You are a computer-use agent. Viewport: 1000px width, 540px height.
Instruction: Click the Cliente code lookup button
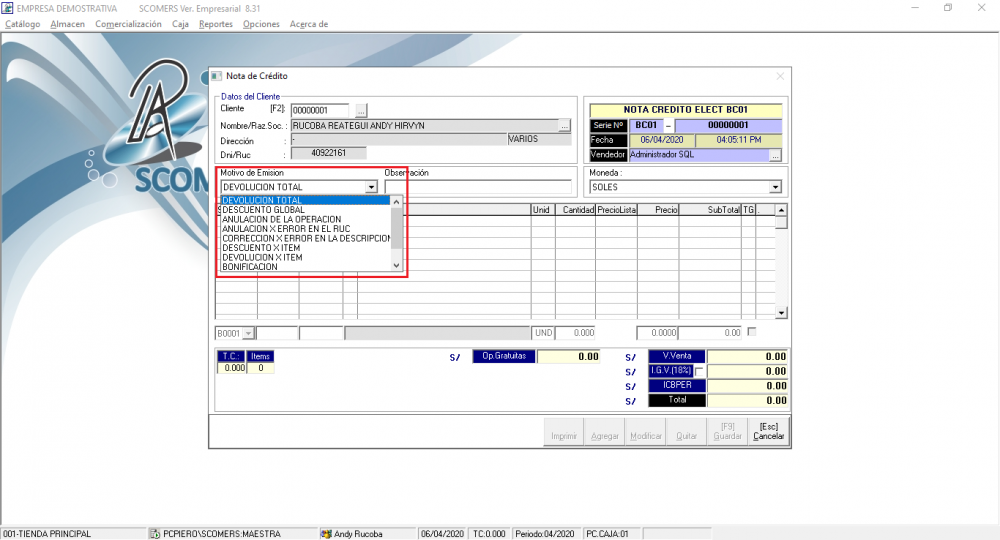click(361, 110)
